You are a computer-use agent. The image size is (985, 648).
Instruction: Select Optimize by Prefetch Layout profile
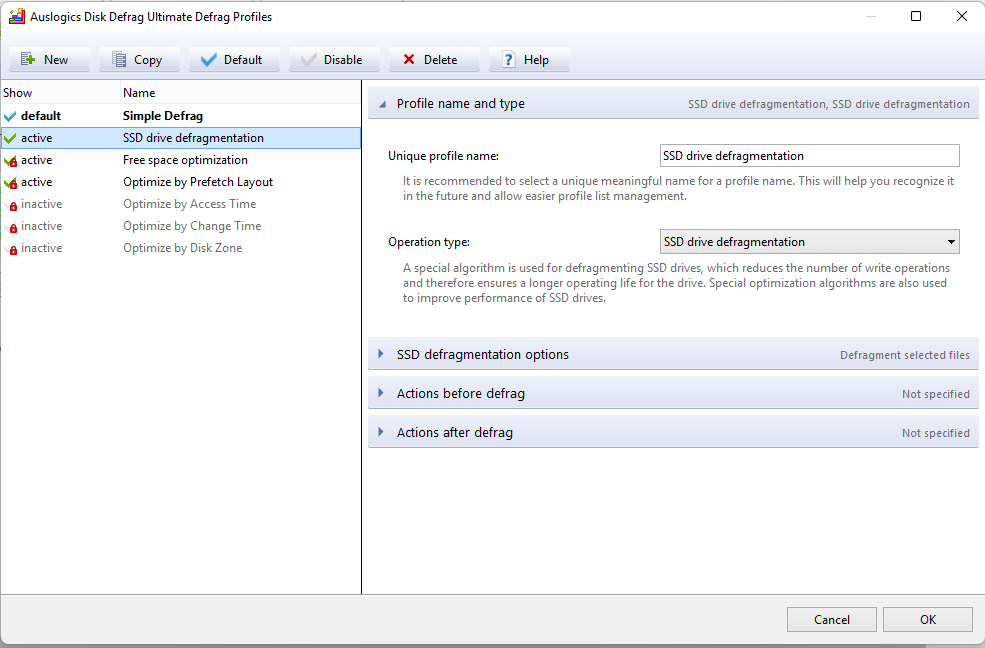pyautogui.click(x=181, y=182)
